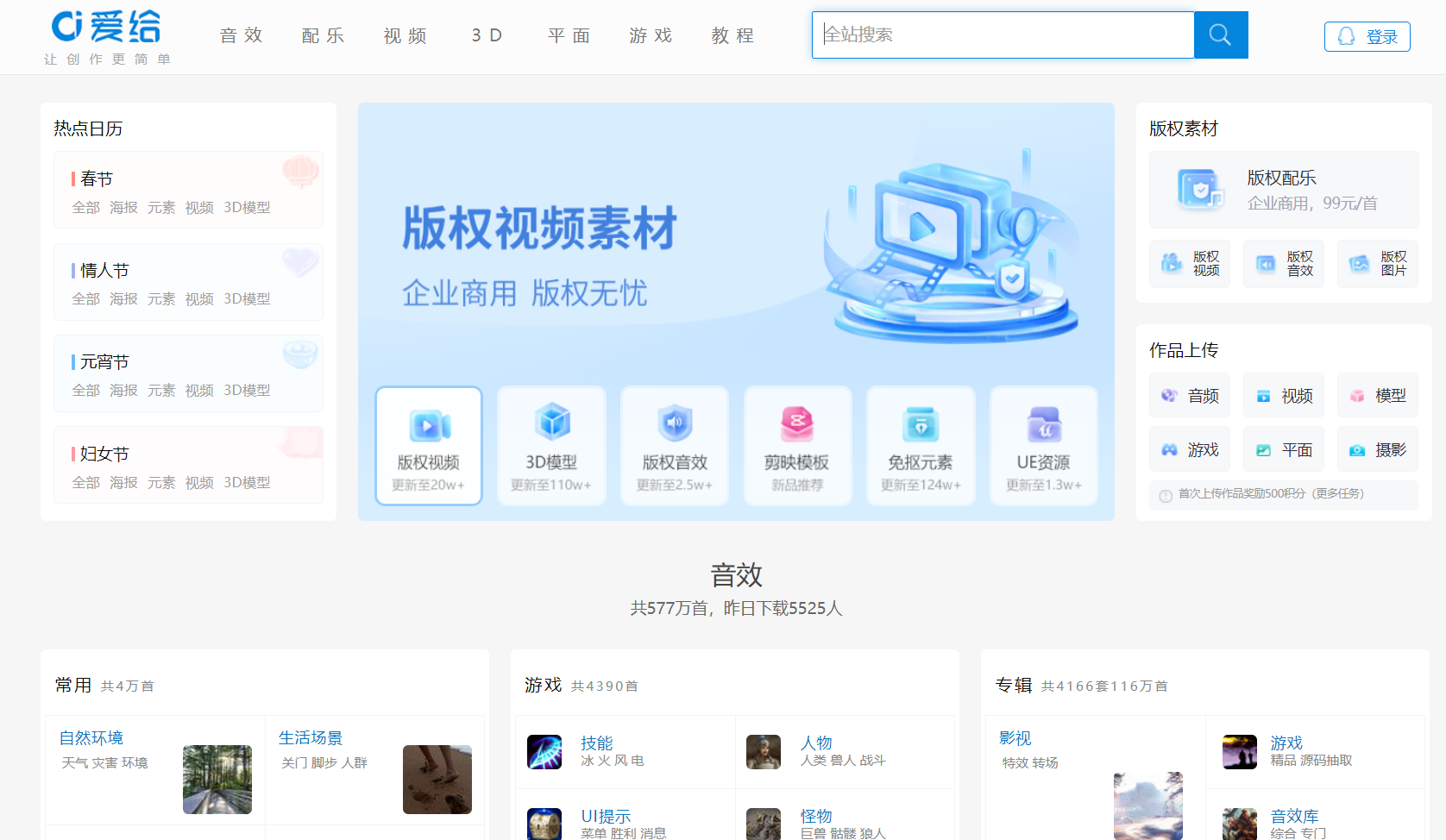Click the 版权音效 shield icon in the banner

tap(675, 423)
